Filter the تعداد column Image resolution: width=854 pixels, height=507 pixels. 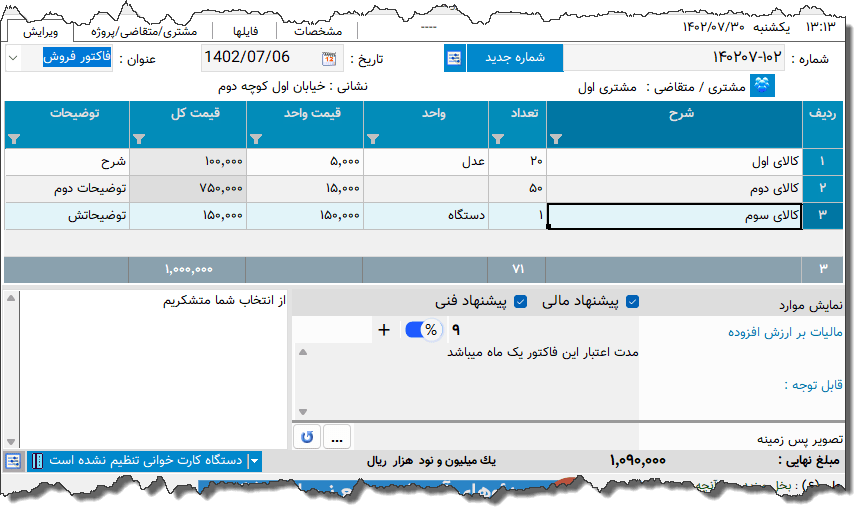(497, 139)
